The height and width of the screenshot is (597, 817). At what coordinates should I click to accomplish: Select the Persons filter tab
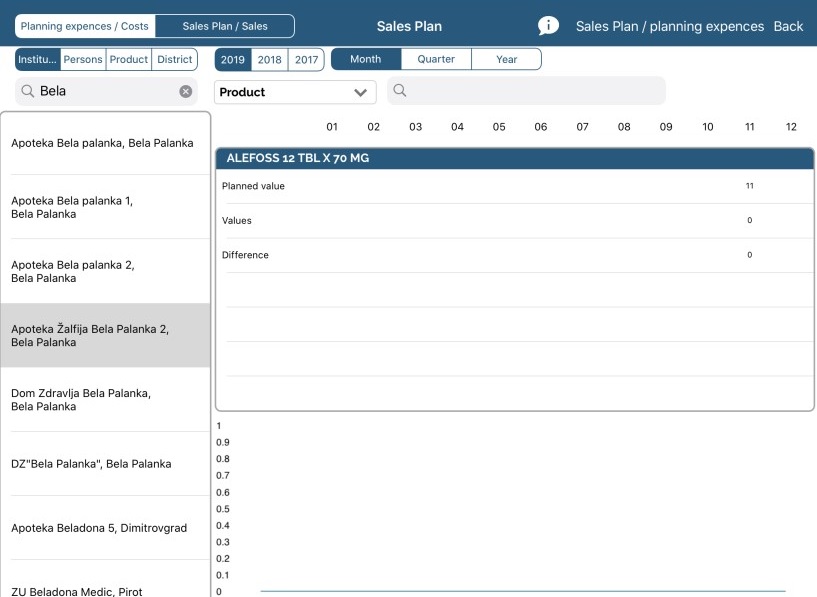(x=83, y=60)
